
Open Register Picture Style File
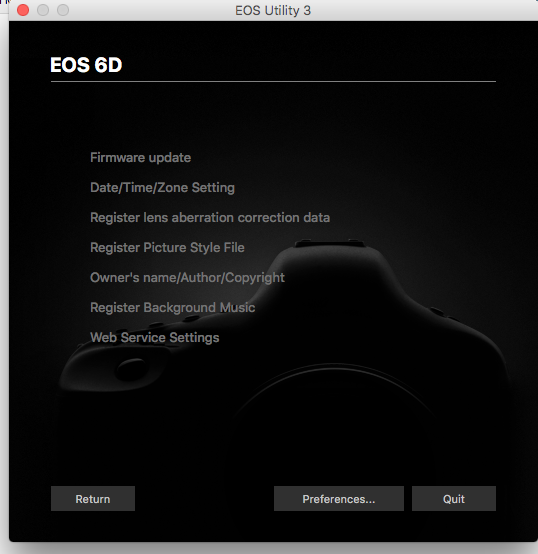(167, 248)
